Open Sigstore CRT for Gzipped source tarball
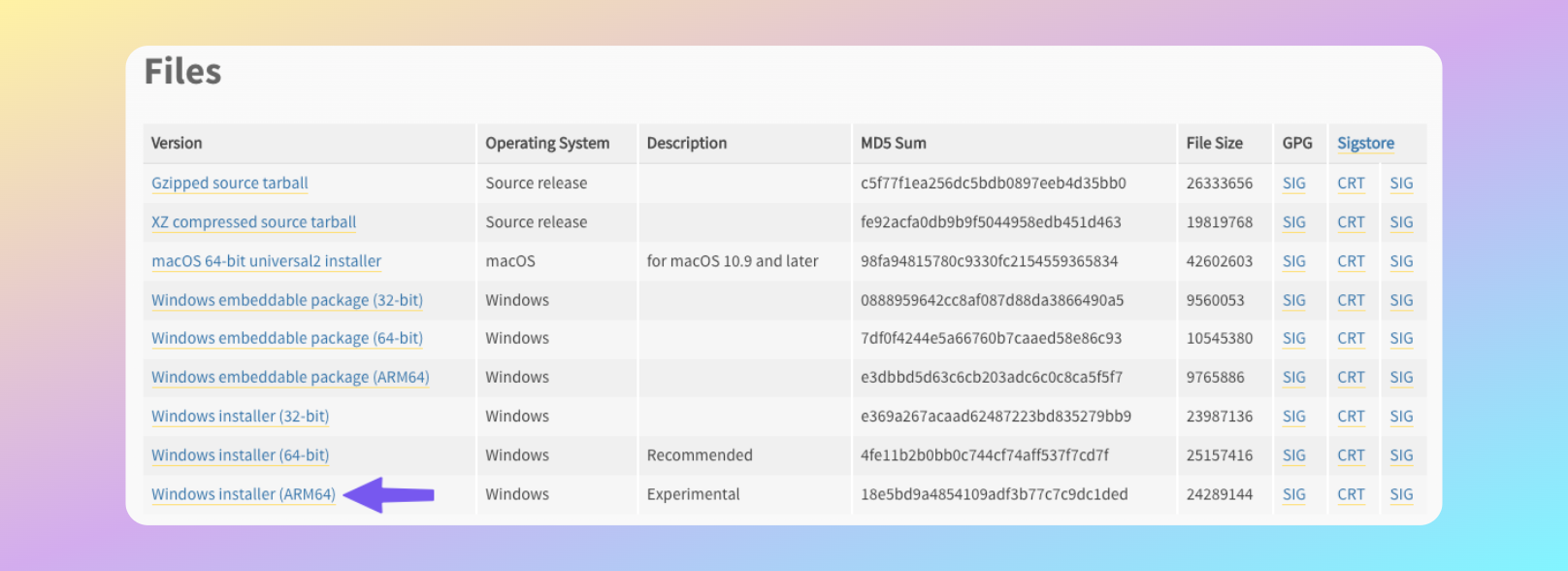The width and height of the screenshot is (1568, 571). click(x=1351, y=183)
